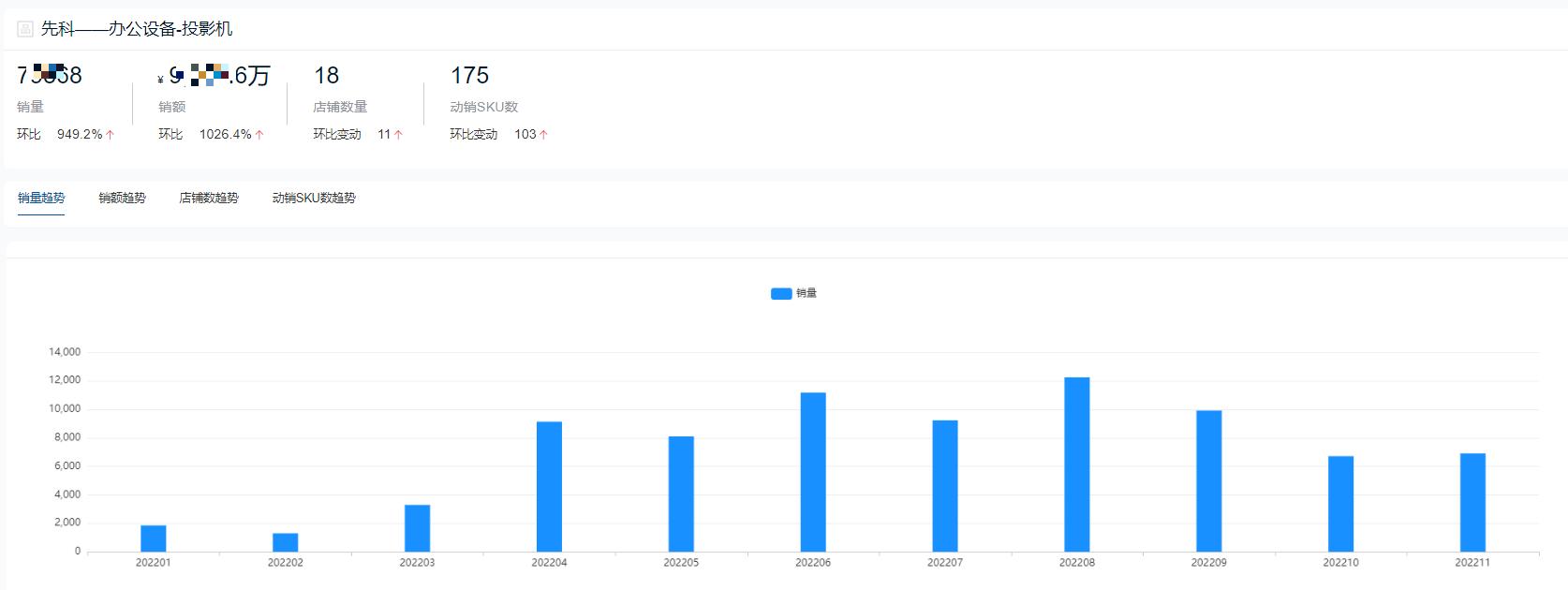Screen dimensions: 1568x590
Task: Click the red up arrow beside 1026.4%
Action: [259, 135]
